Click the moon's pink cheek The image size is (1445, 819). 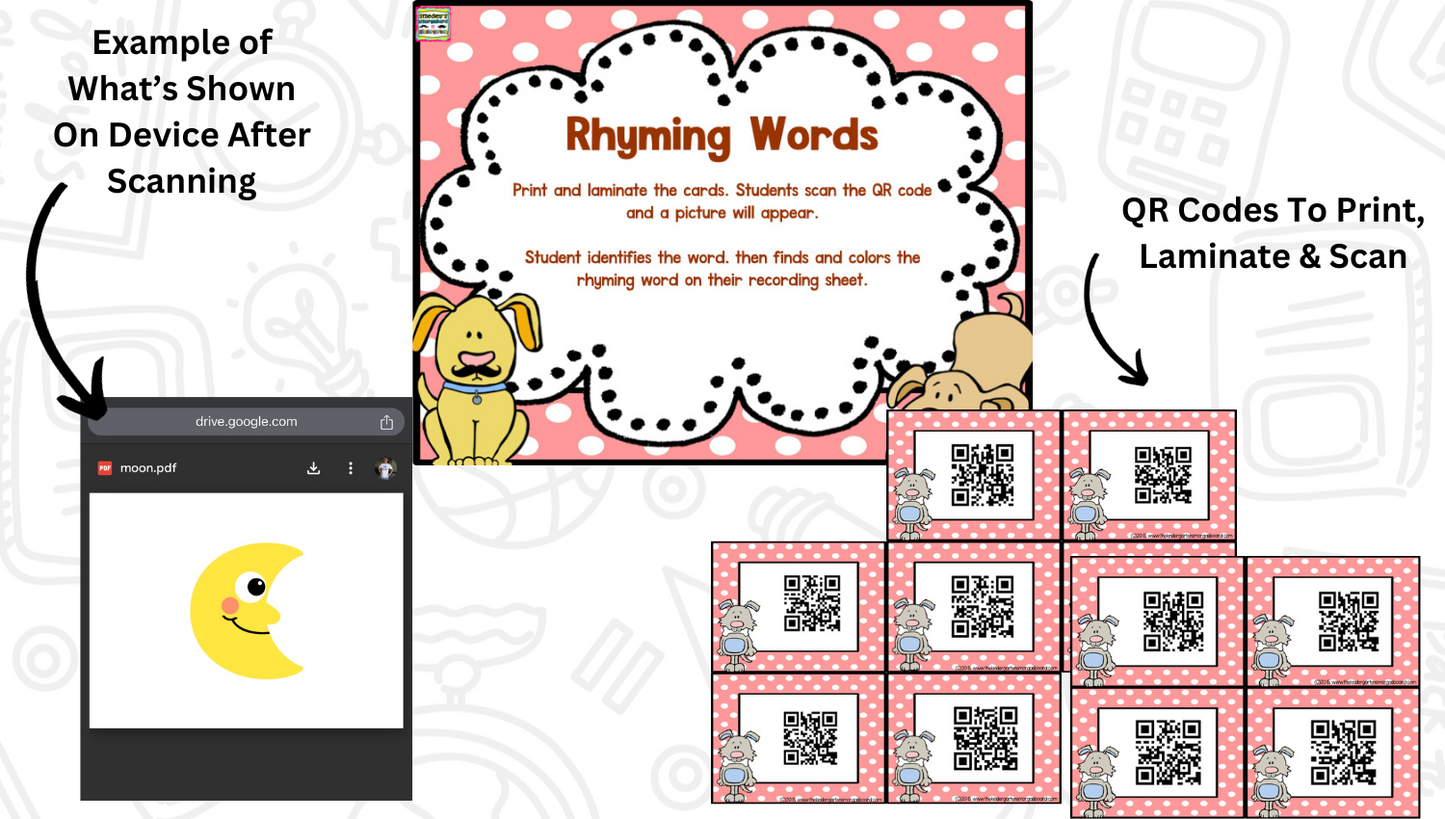click(x=229, y=605)
